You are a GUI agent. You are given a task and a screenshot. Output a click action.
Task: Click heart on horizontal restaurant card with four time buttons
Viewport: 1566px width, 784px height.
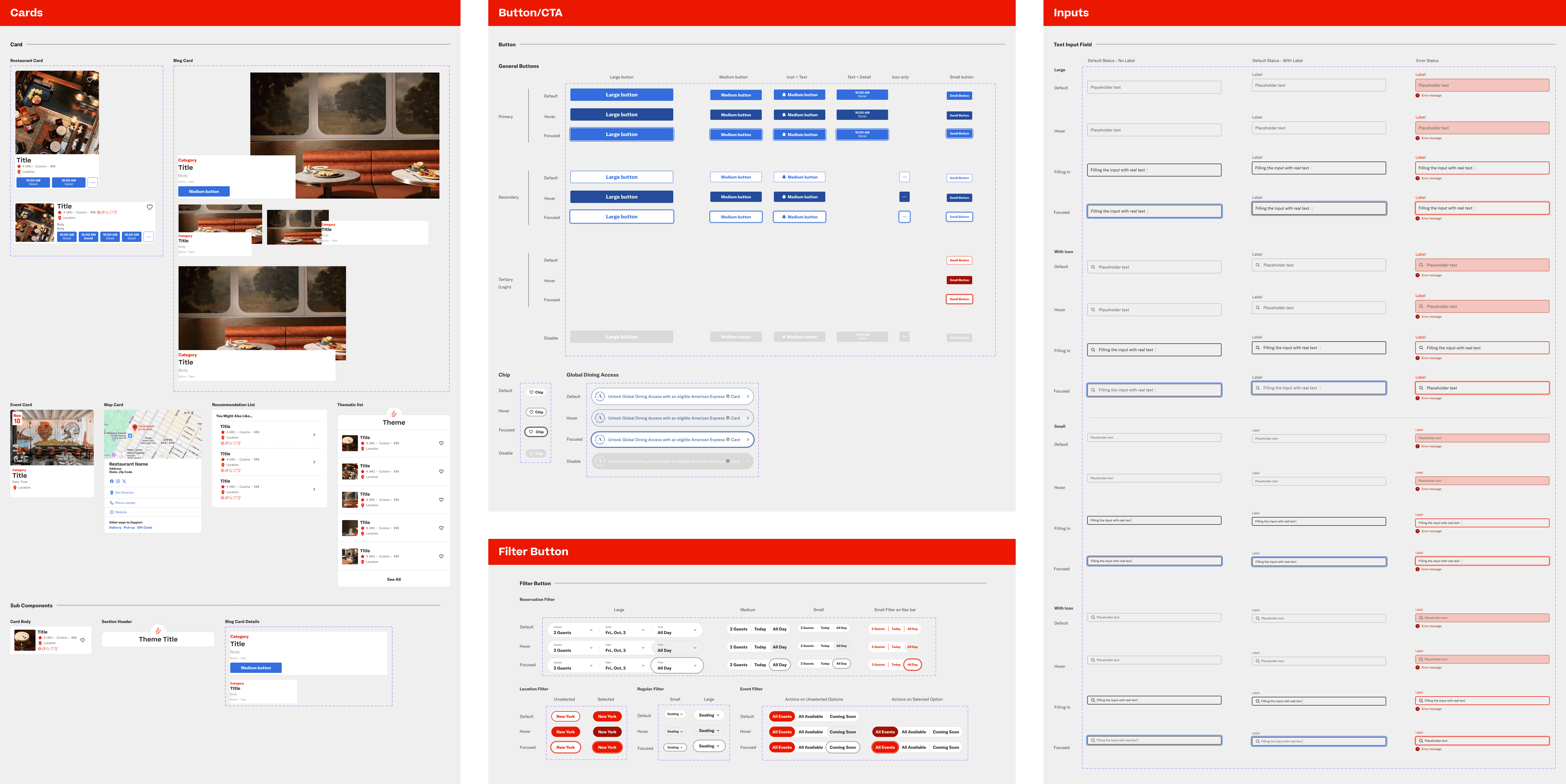pos(149,207)
